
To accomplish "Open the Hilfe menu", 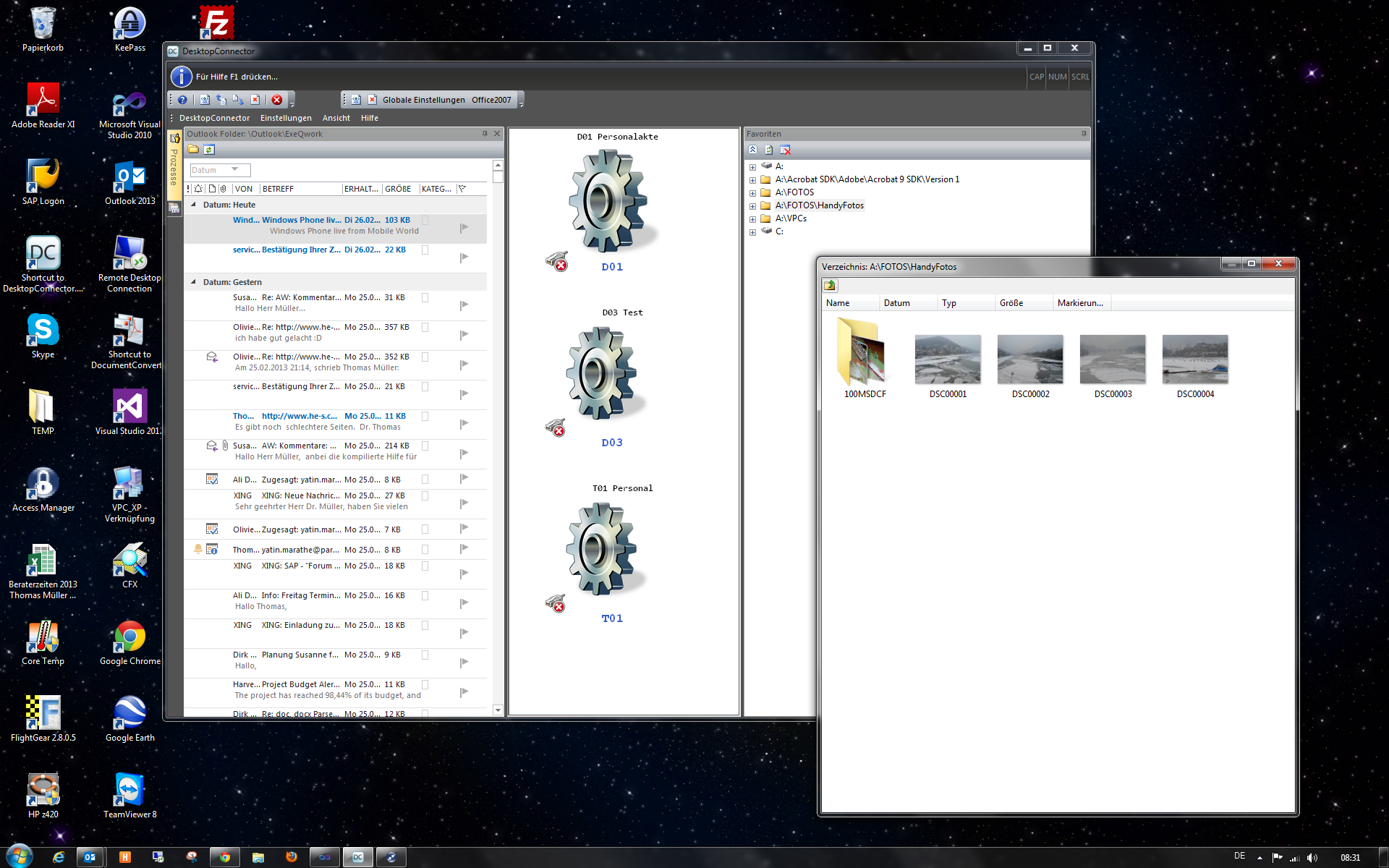I will point(370,118).
